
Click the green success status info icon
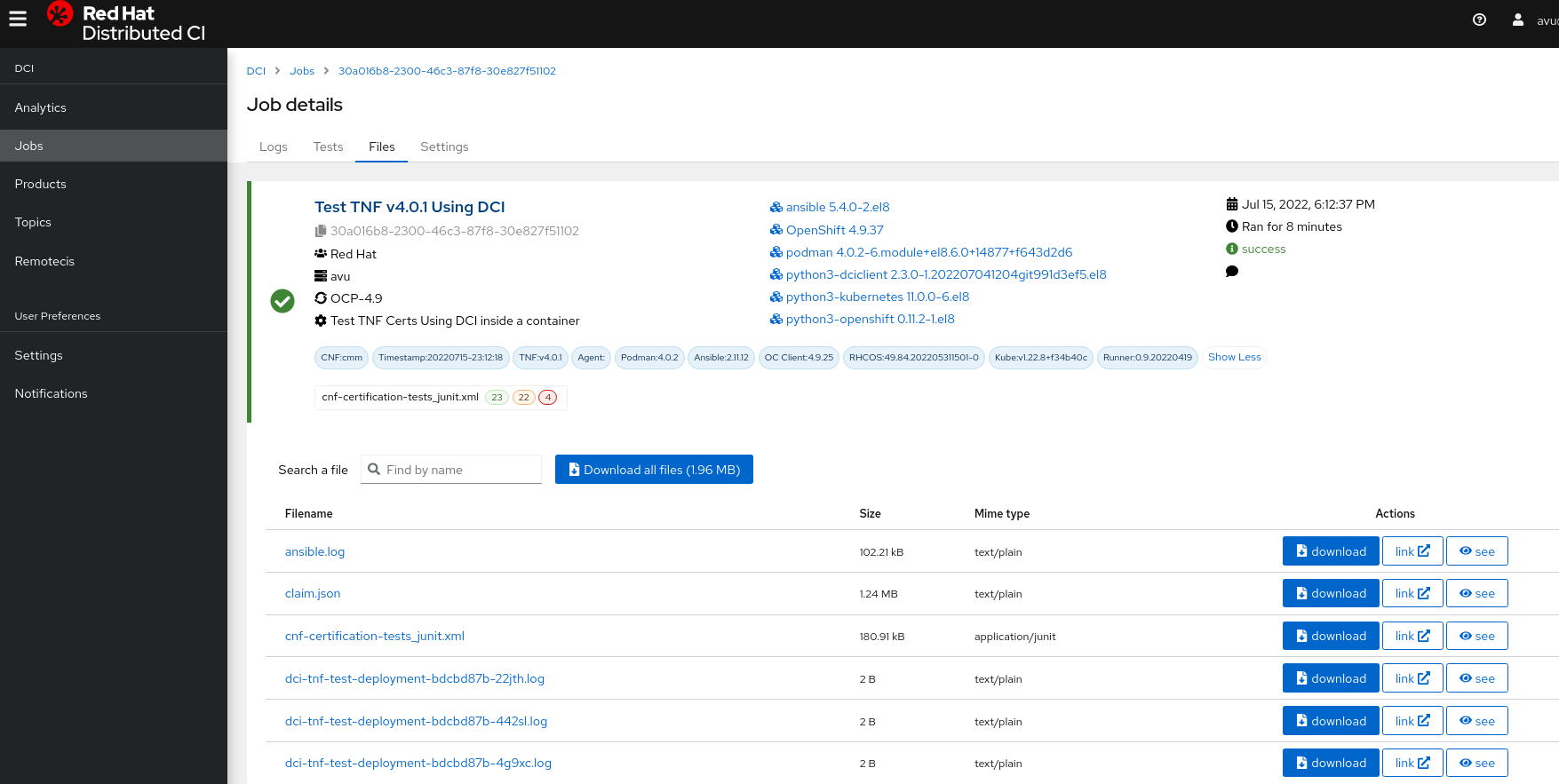point(1232,249)
